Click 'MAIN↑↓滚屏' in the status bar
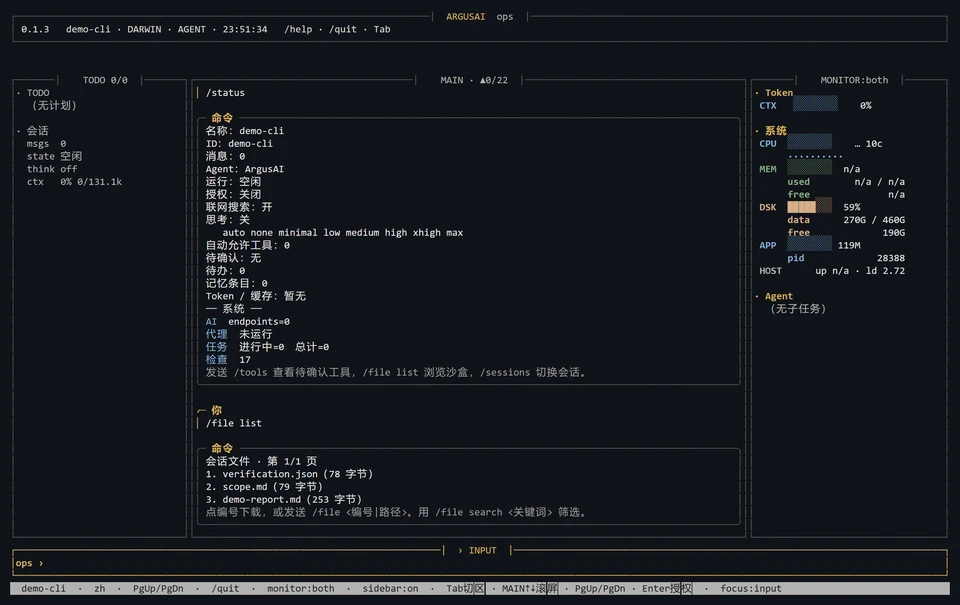960x605 pixels. click(x=530, y=588)
